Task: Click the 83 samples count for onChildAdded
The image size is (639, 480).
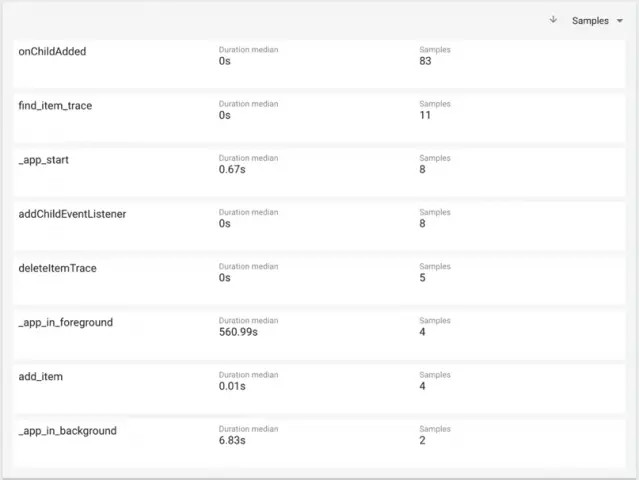Action: 425,62
